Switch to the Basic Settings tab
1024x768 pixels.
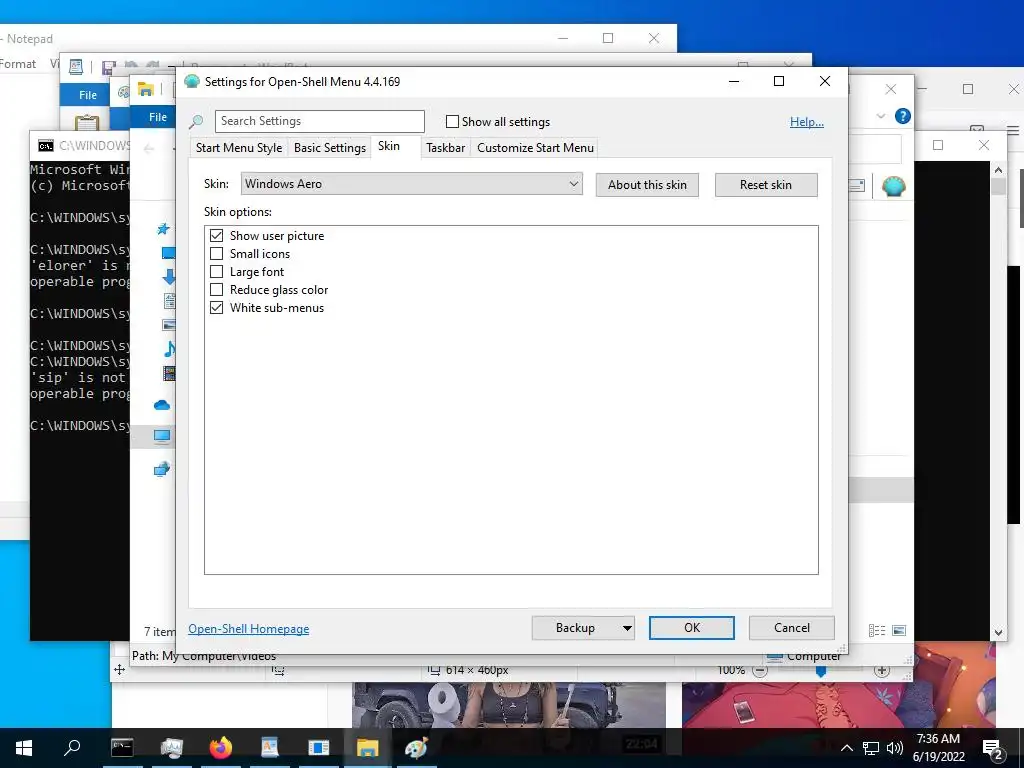(330, 148)
